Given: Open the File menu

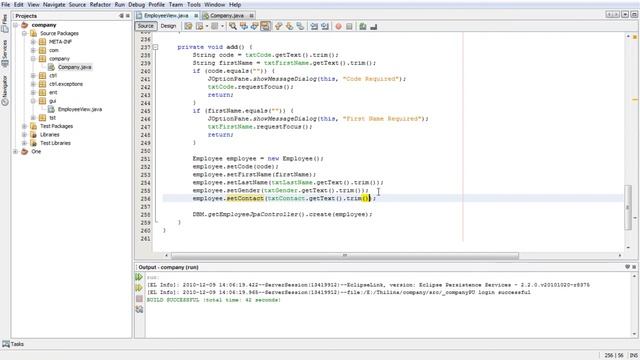Looking at the screenshot, I should coord(6,4).
